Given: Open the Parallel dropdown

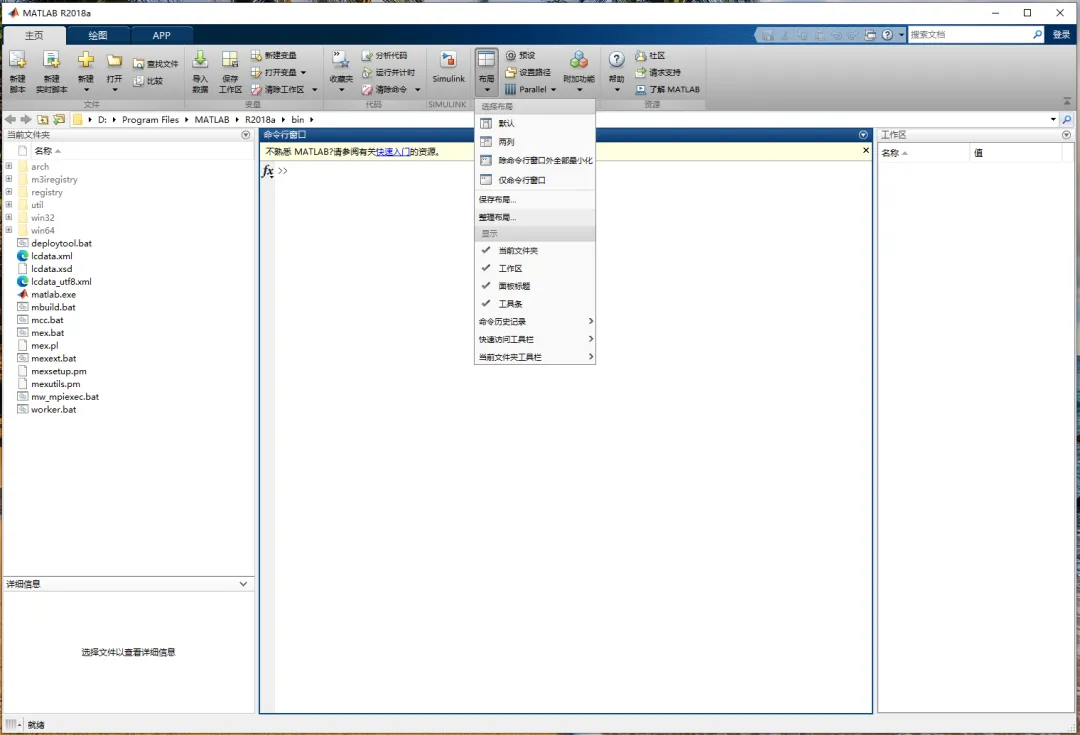Looking at the screenshot, I should pos(553,90).
